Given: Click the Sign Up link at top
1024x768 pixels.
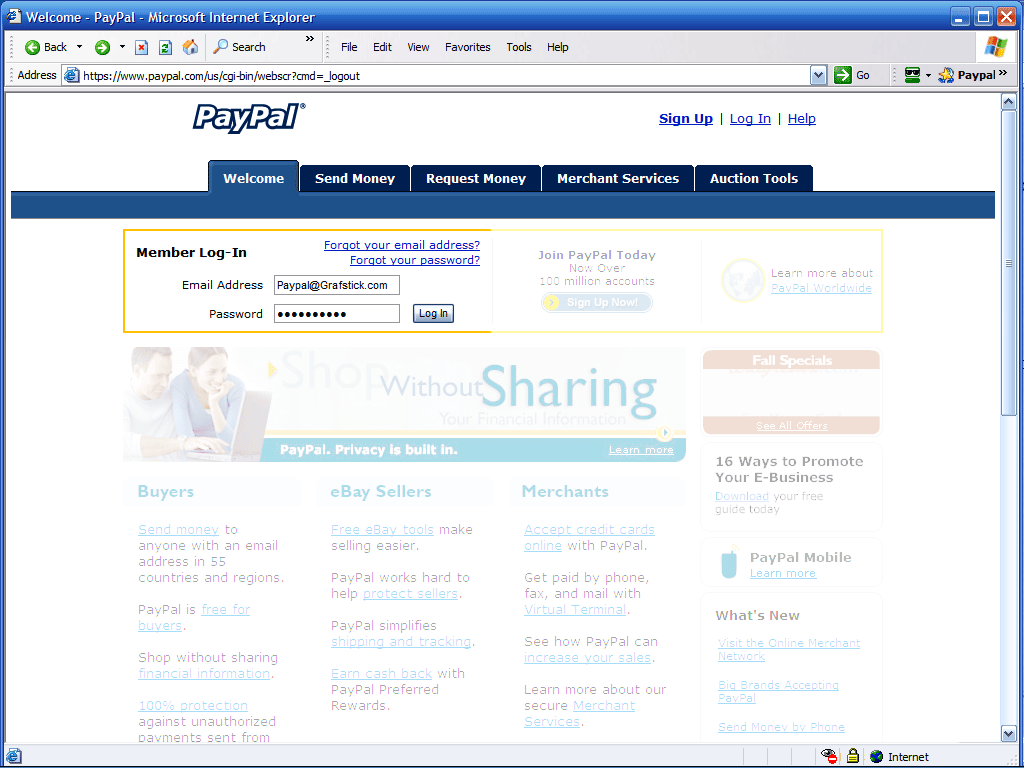Looking at the screenshot, I should click(x=685, y=118).
